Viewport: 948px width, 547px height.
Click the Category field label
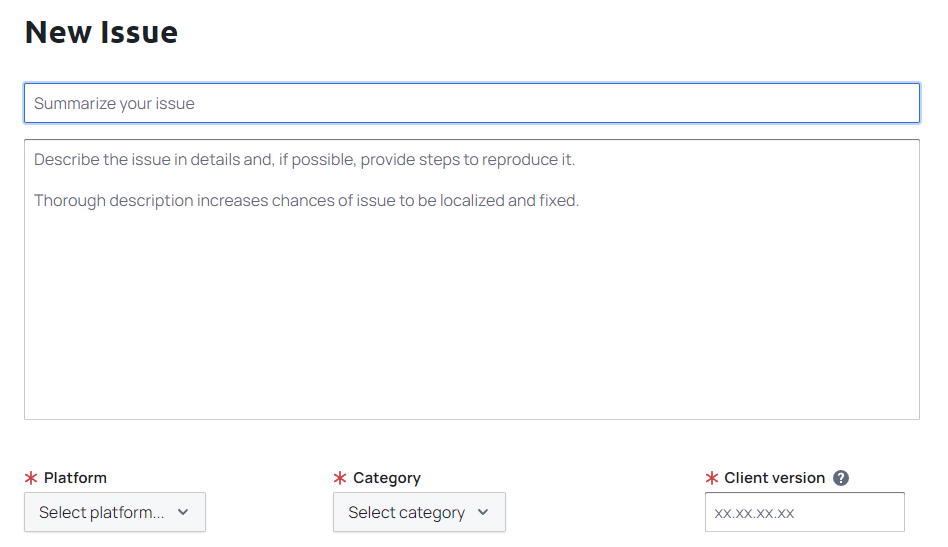[x=386, y=478]
